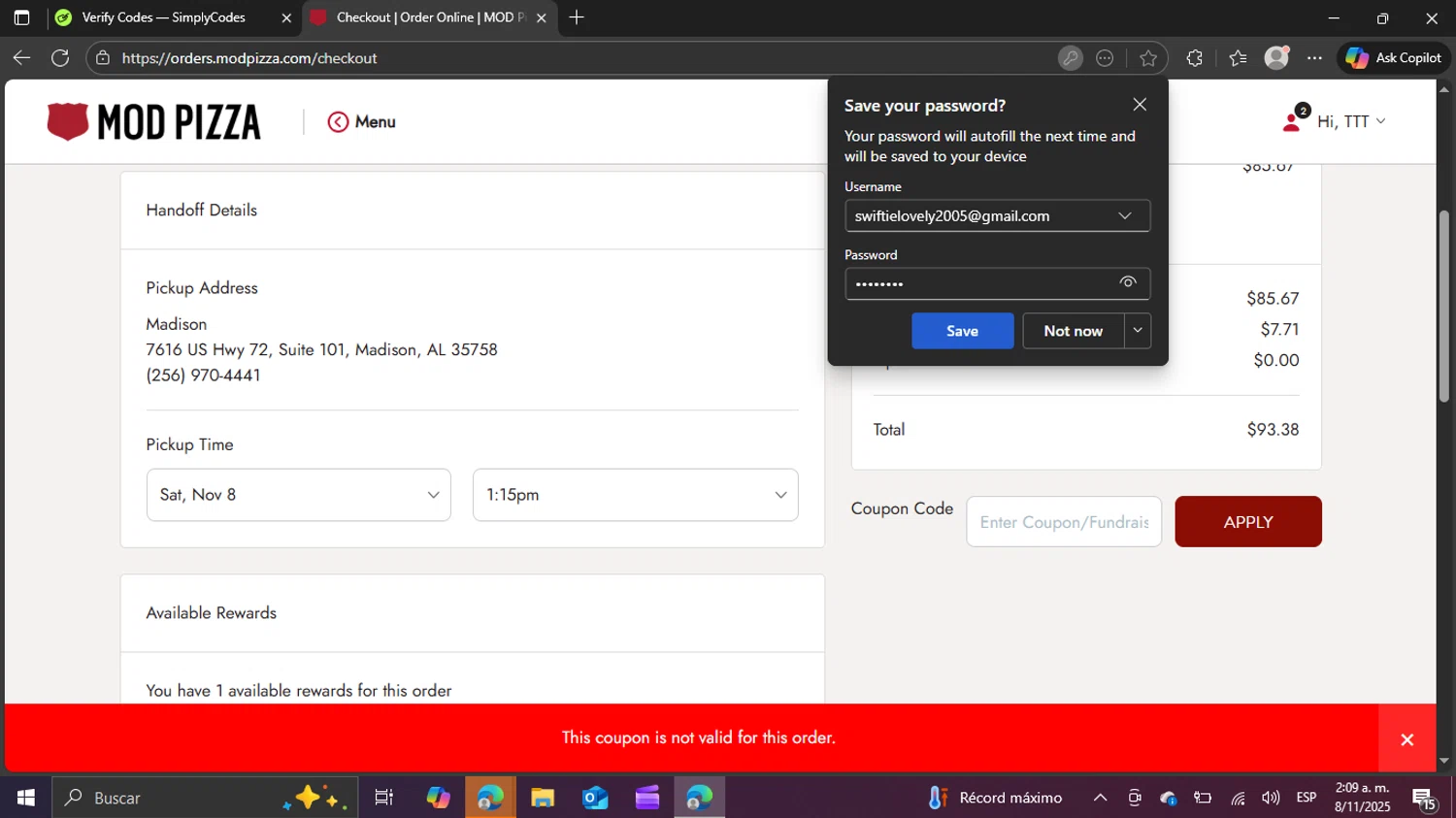This screenshot has height=818, width=1456.
Task: Open browser Extensions puzzle icon
Action: click(x=1194, y=58)
